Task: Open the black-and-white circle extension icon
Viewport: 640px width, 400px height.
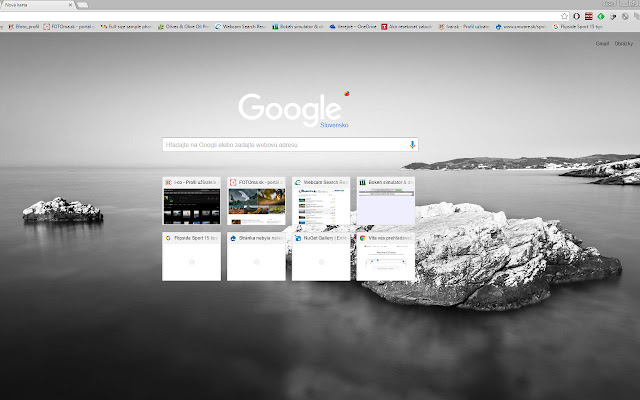Action: tap(576, 16)
